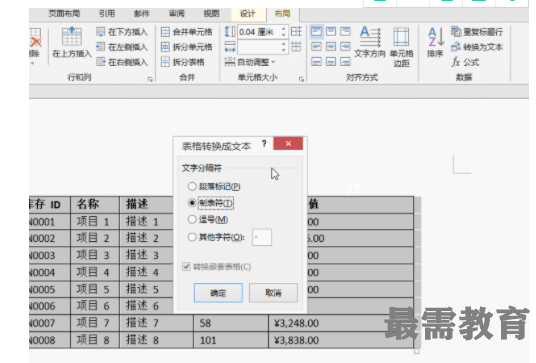Switch to Page Layout (页面布局) tab
Screen dimensions: 536x363
tap(64, 14)
